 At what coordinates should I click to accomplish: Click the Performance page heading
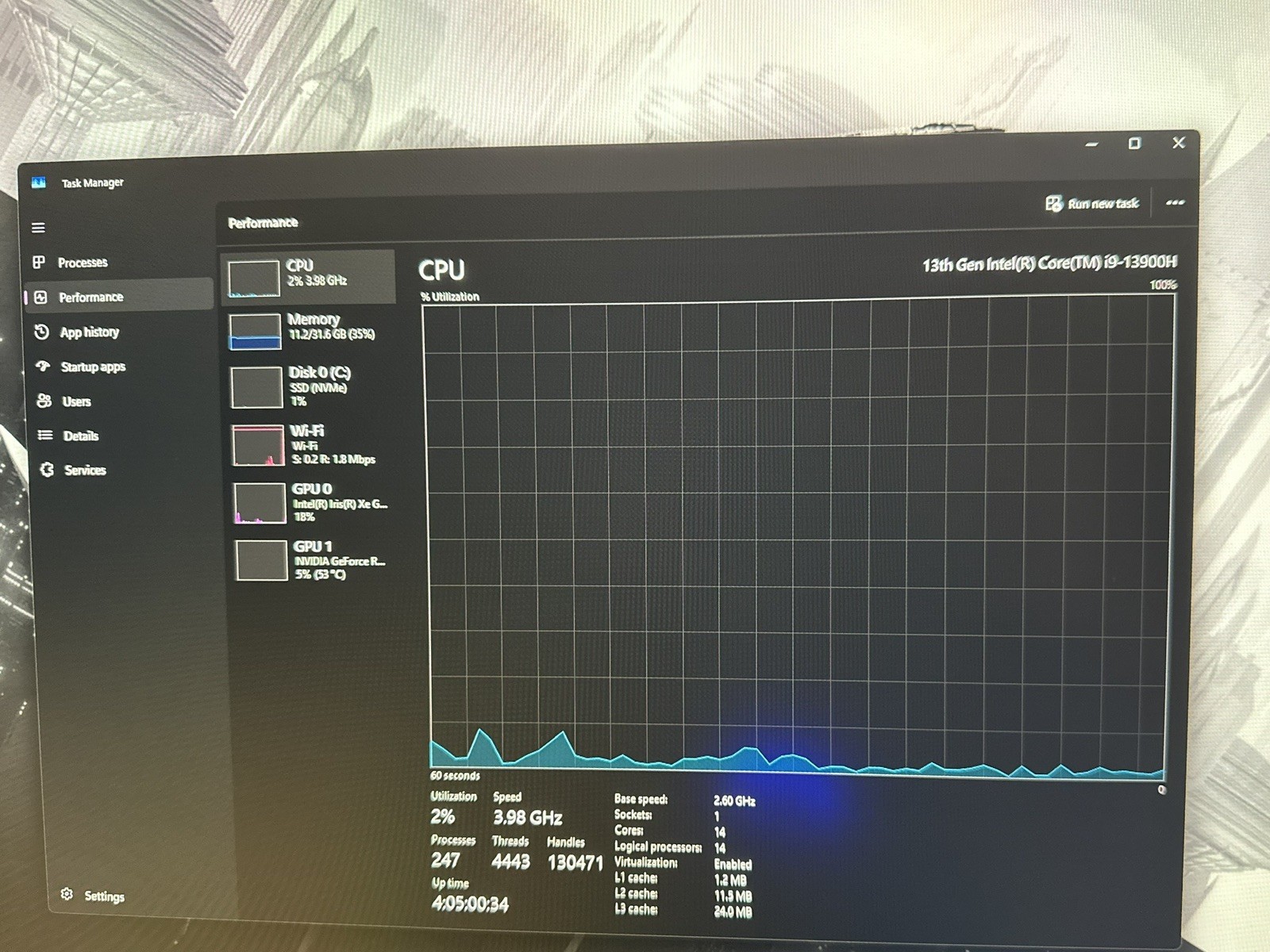263,223
